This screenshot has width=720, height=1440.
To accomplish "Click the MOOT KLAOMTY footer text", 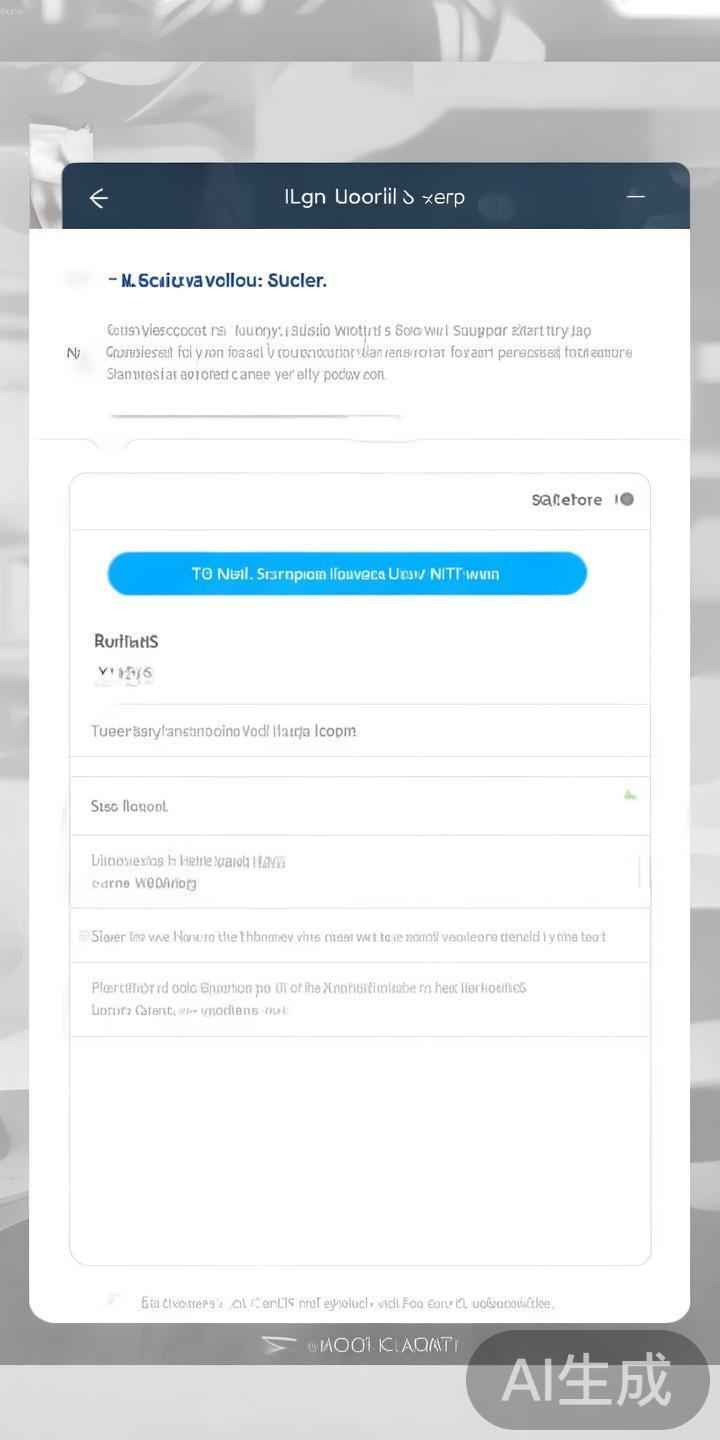I will [x=384, y=1346].
